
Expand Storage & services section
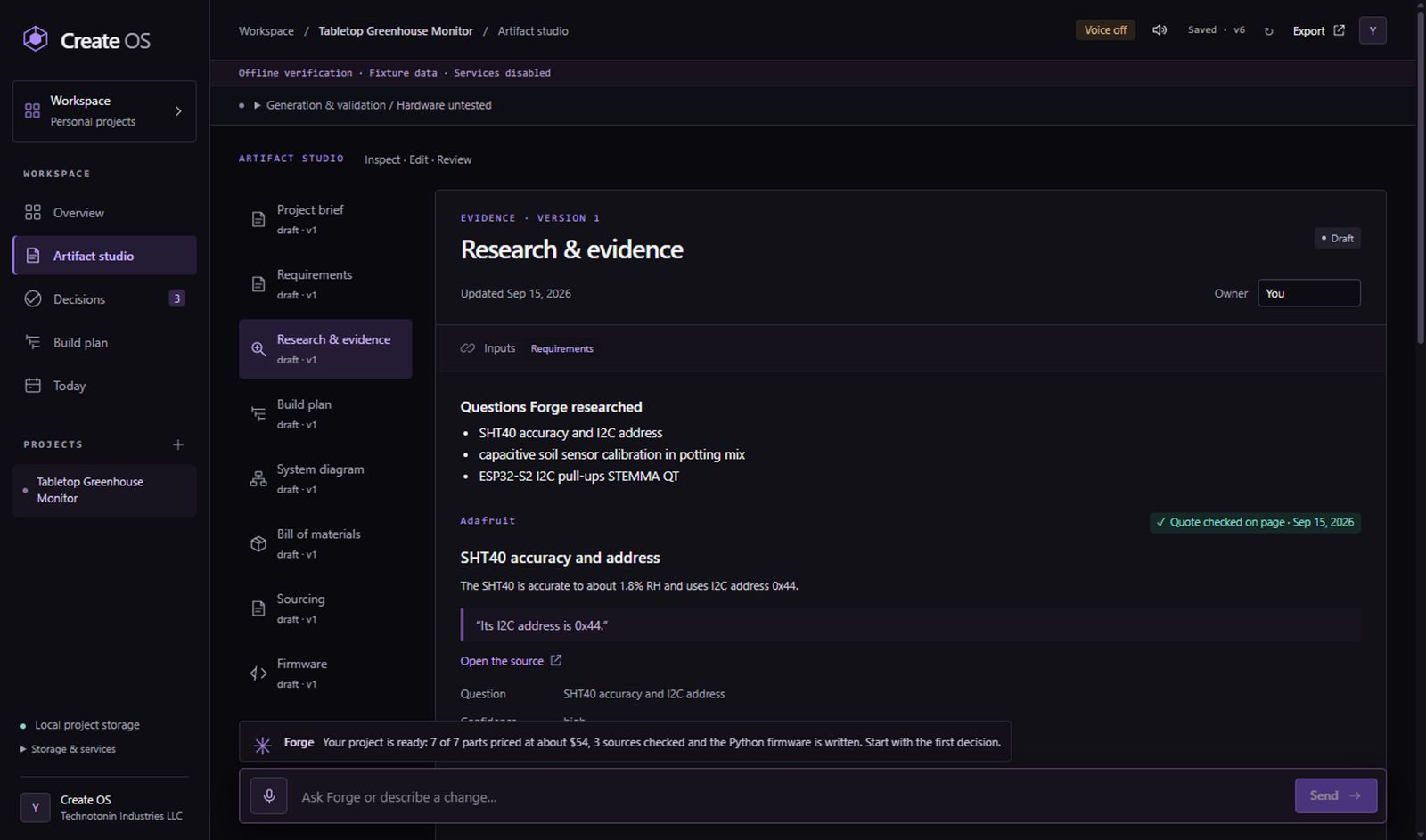click(x=68, y=749)
